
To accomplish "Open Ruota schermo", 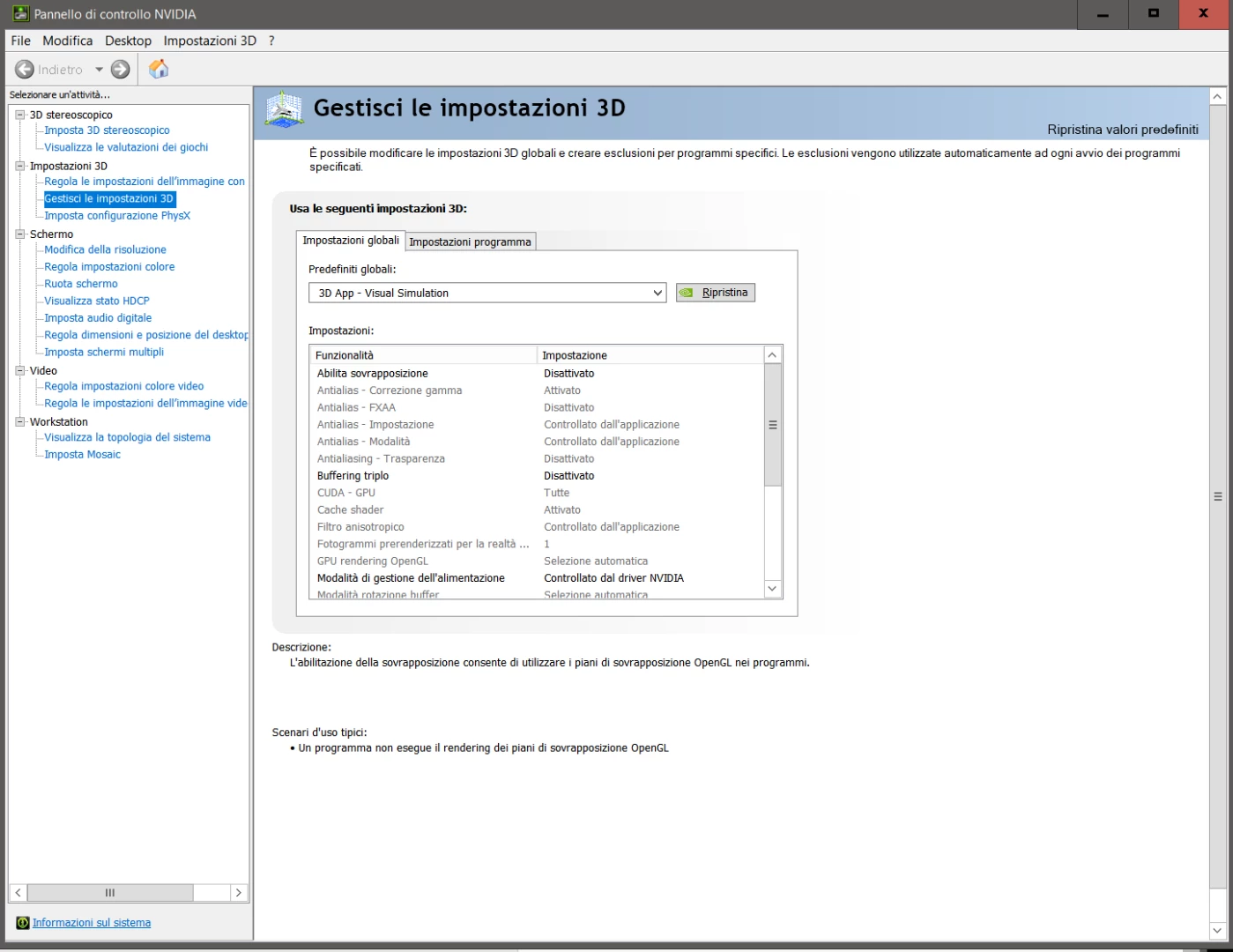I will [81, 284].
